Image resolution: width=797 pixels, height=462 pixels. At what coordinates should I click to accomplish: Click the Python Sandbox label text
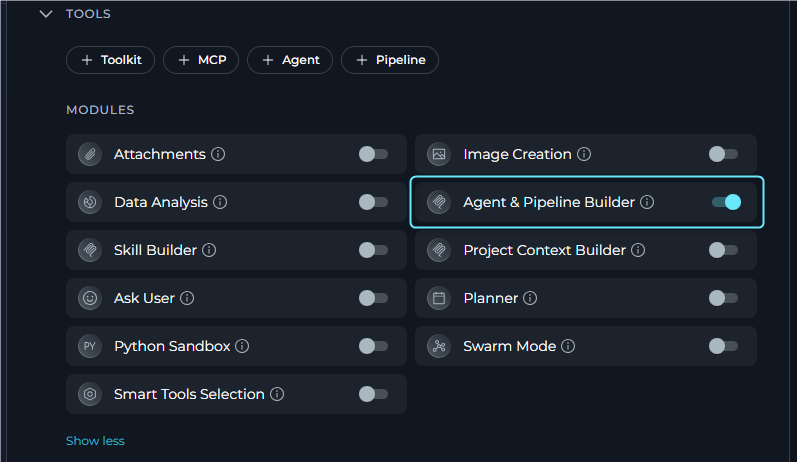[x=172, y=346]
